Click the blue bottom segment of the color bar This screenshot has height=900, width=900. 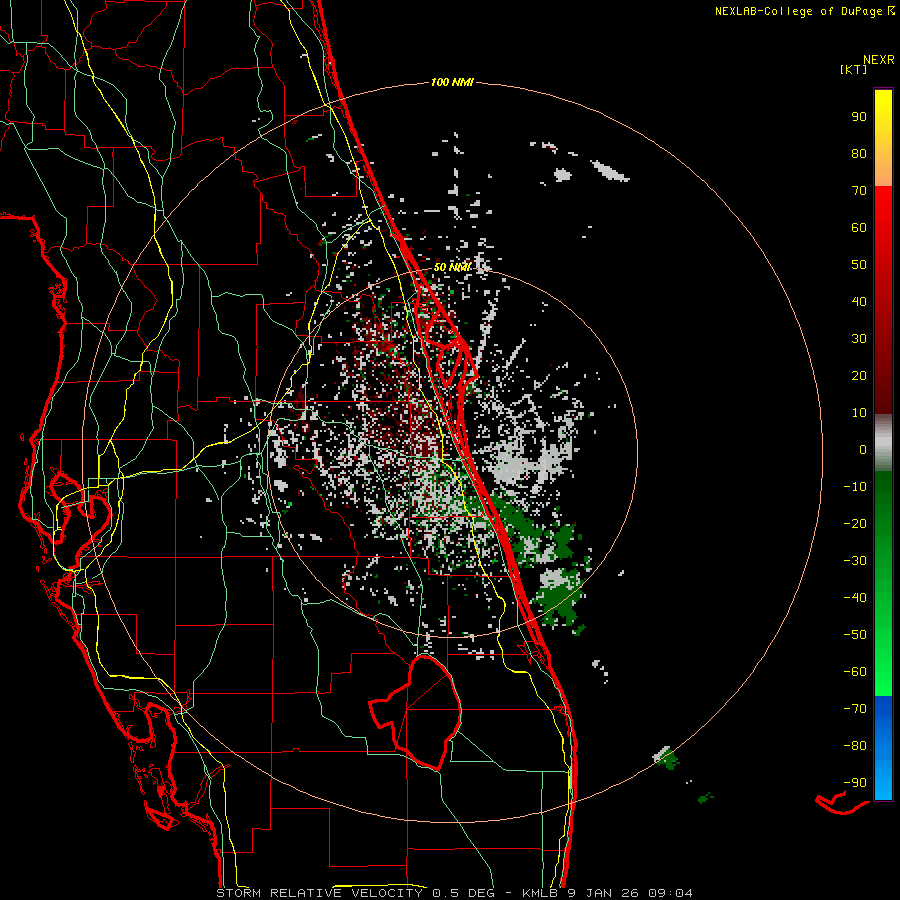pos(883,748)
